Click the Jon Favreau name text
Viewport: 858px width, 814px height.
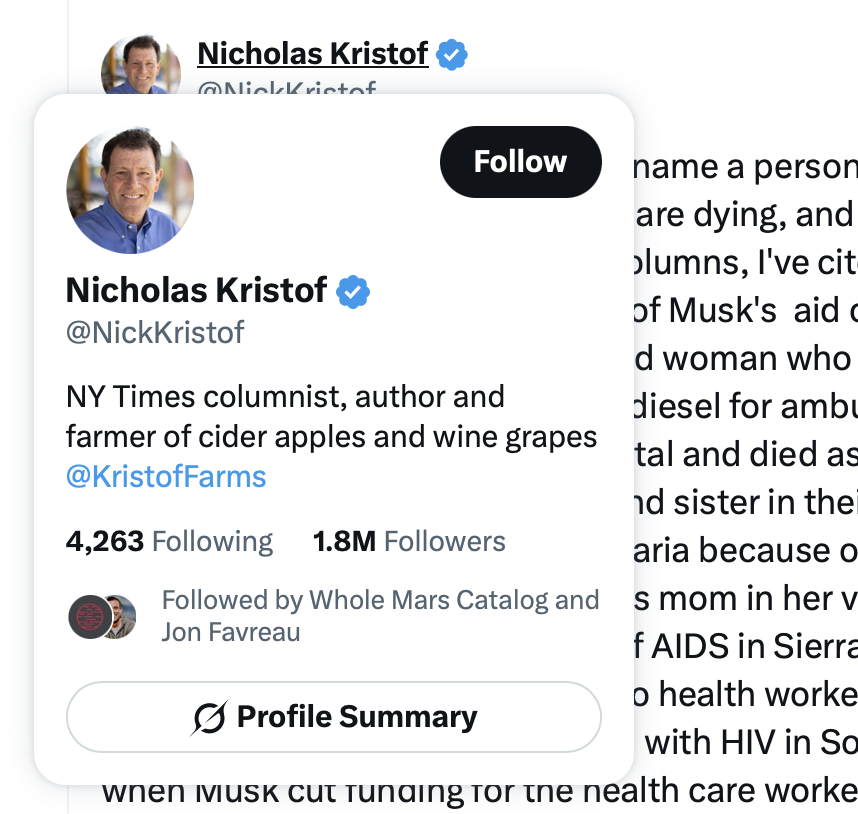(230, 632)
